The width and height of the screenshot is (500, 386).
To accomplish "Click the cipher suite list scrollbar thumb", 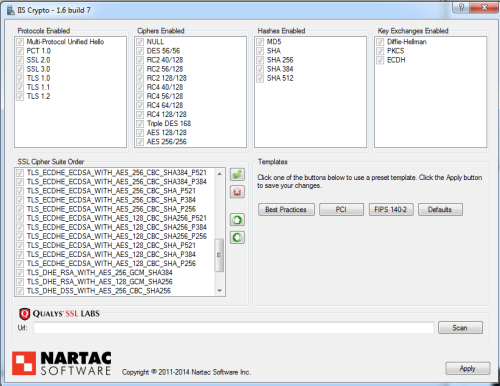I will coord(219,255).
